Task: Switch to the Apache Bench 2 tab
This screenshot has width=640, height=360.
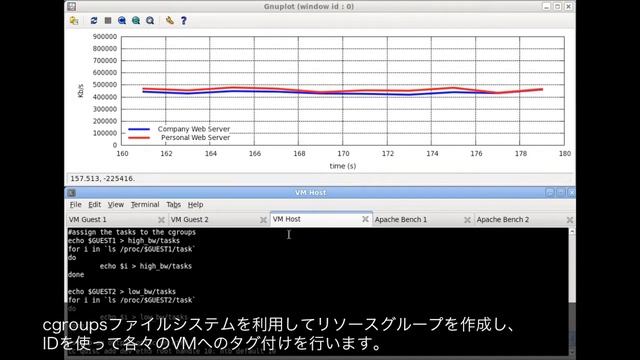Action: pyautogui.click(x=525, y=220)
